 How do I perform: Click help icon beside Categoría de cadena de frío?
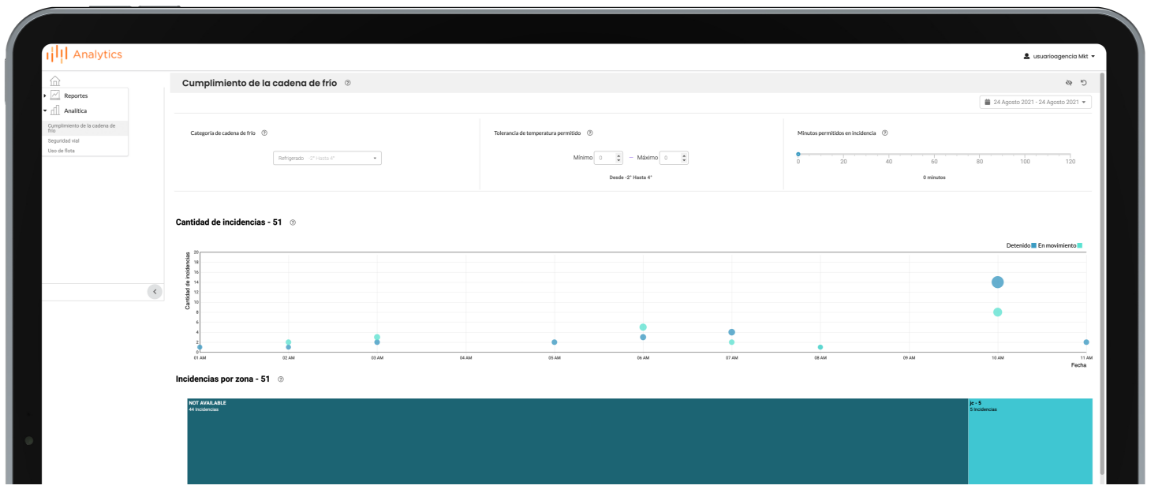point(264,133)
